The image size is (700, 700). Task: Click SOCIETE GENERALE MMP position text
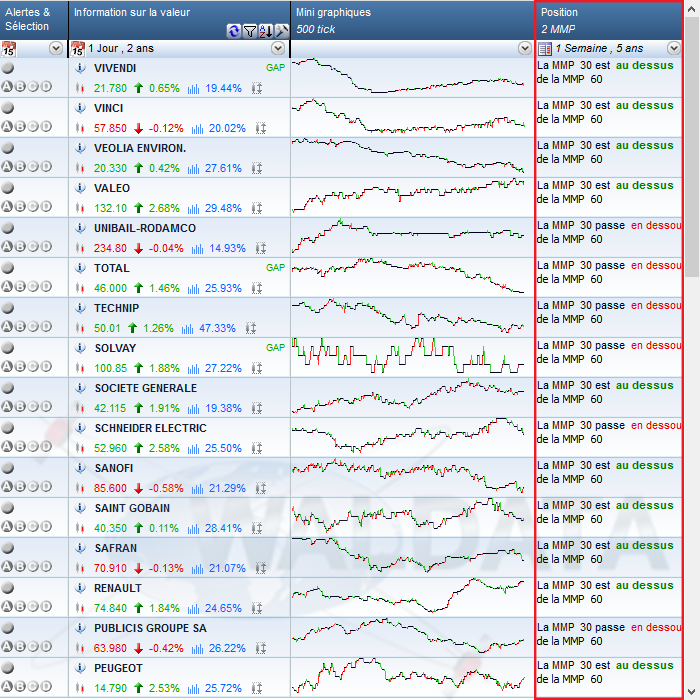point(605,392)
